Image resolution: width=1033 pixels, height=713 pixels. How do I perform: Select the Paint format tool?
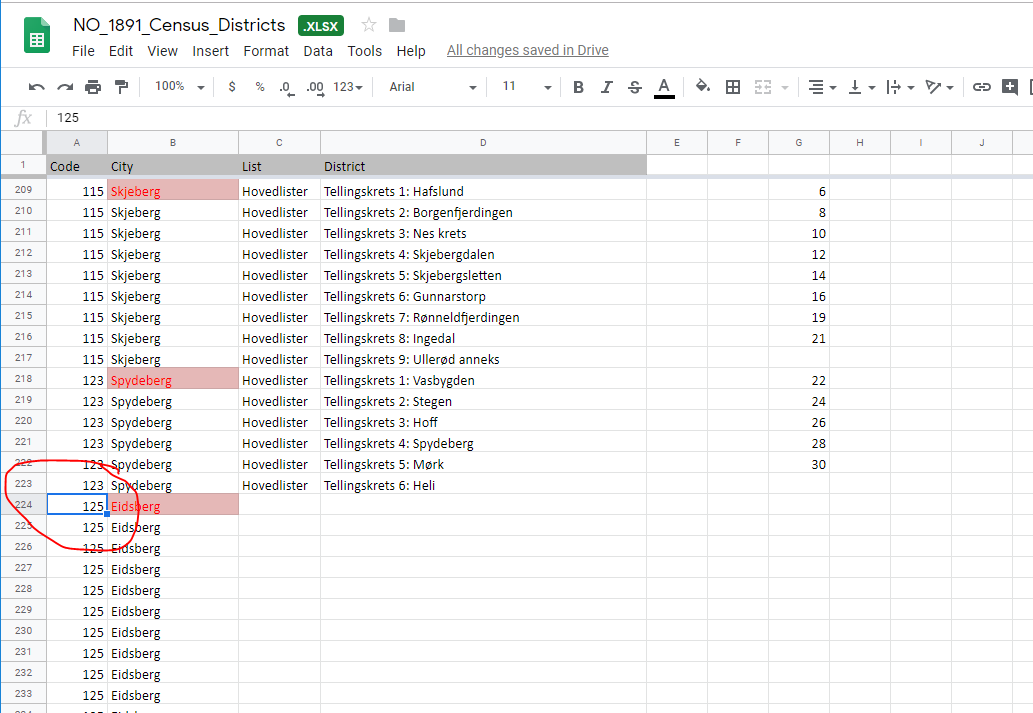[x=121, y=87]
